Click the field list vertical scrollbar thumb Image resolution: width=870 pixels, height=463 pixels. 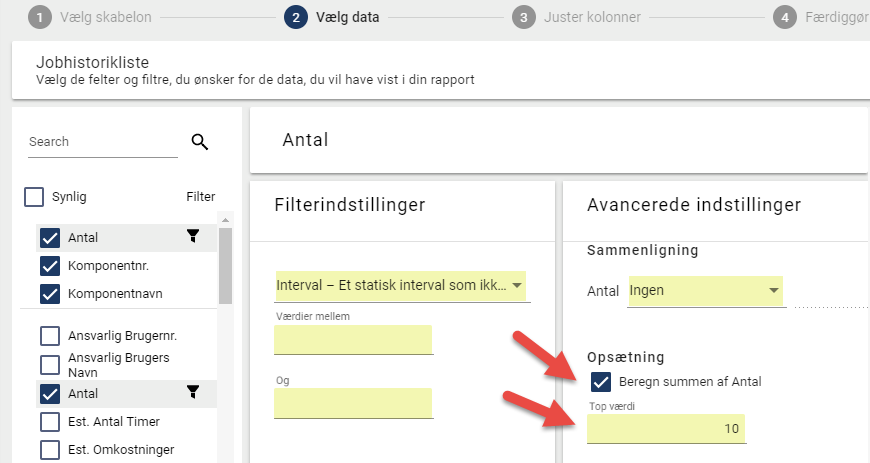tap(225, 266)
